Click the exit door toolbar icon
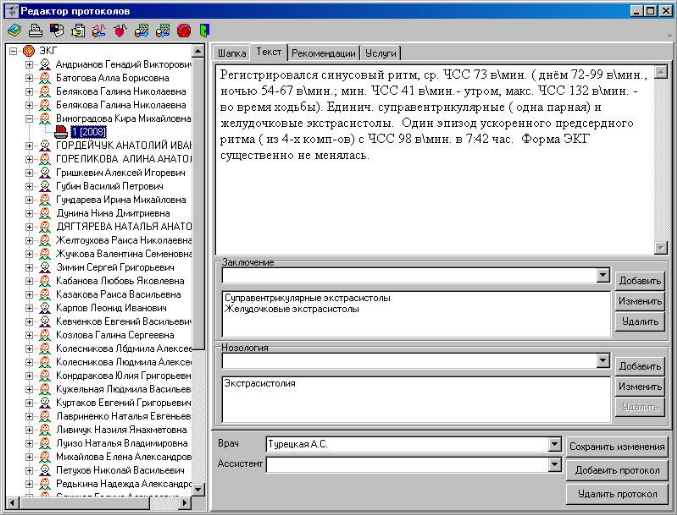Screen dimensions: 677x515 coord(204,30)
